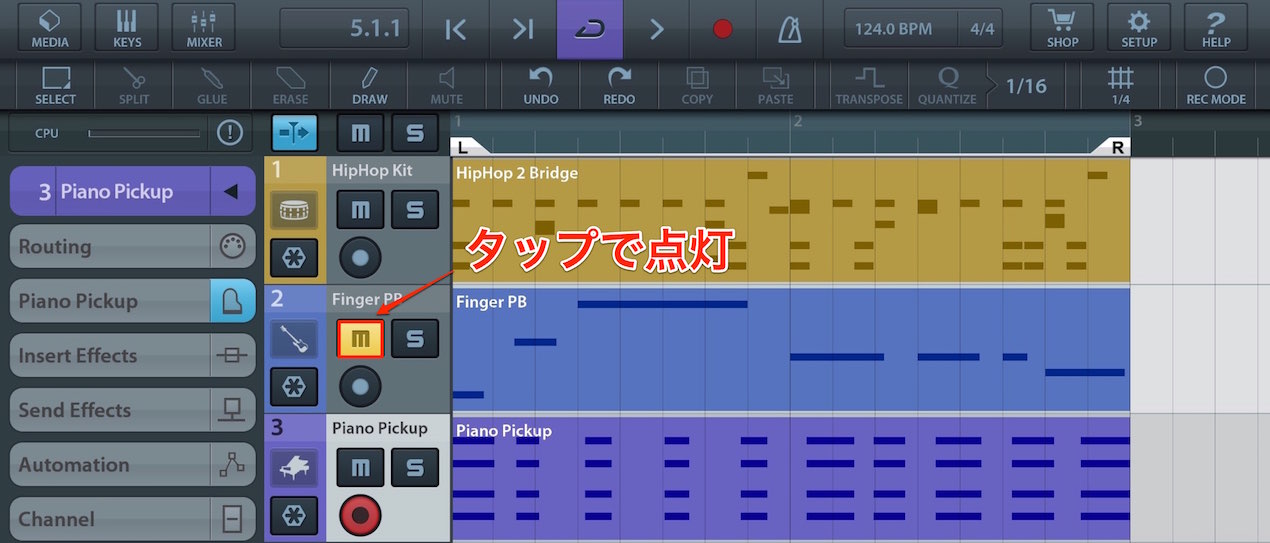Image resolution: width=1270 pixels, height=543 pixels.
Task: Toggle the blue track list width button
Action: pyautogui.click(x=294, y=132)
